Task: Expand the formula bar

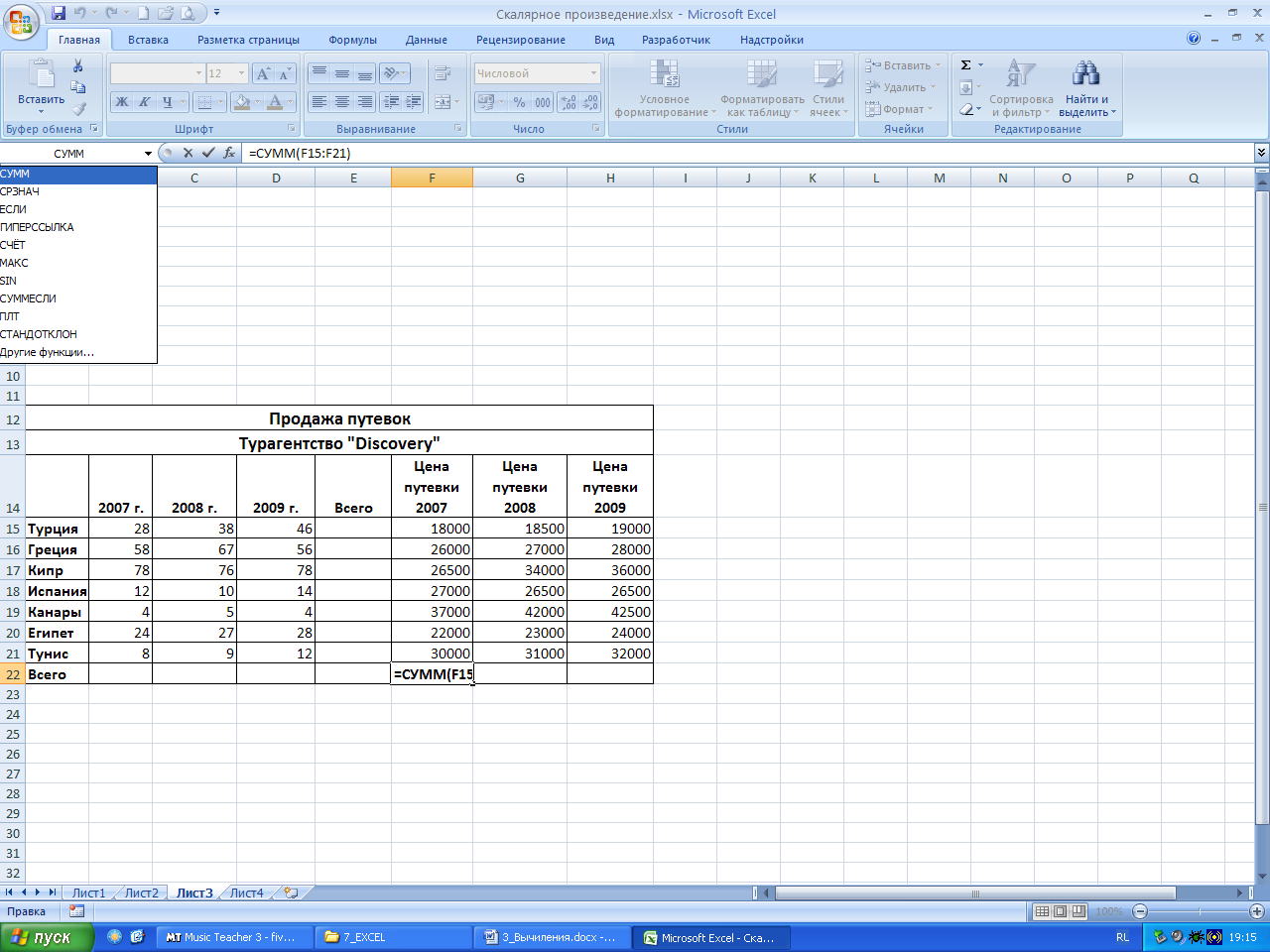Action: point(1261,153)
